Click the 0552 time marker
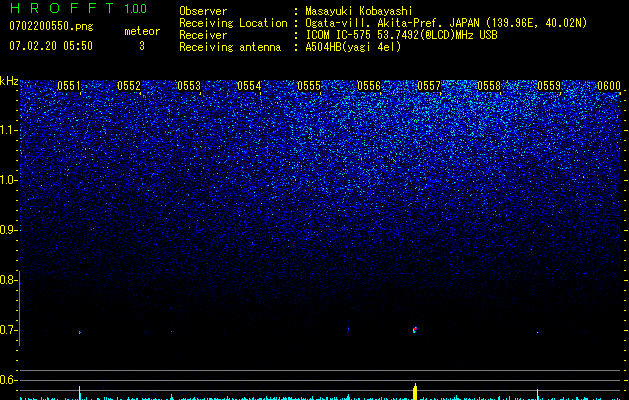This screenshot has height=400, width=629. coord(129,86)
